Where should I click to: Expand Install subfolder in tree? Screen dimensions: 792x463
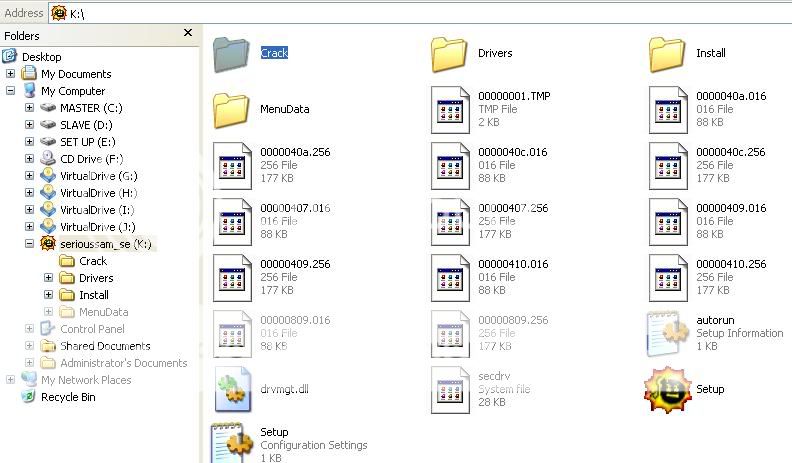[x=48, y=295]
